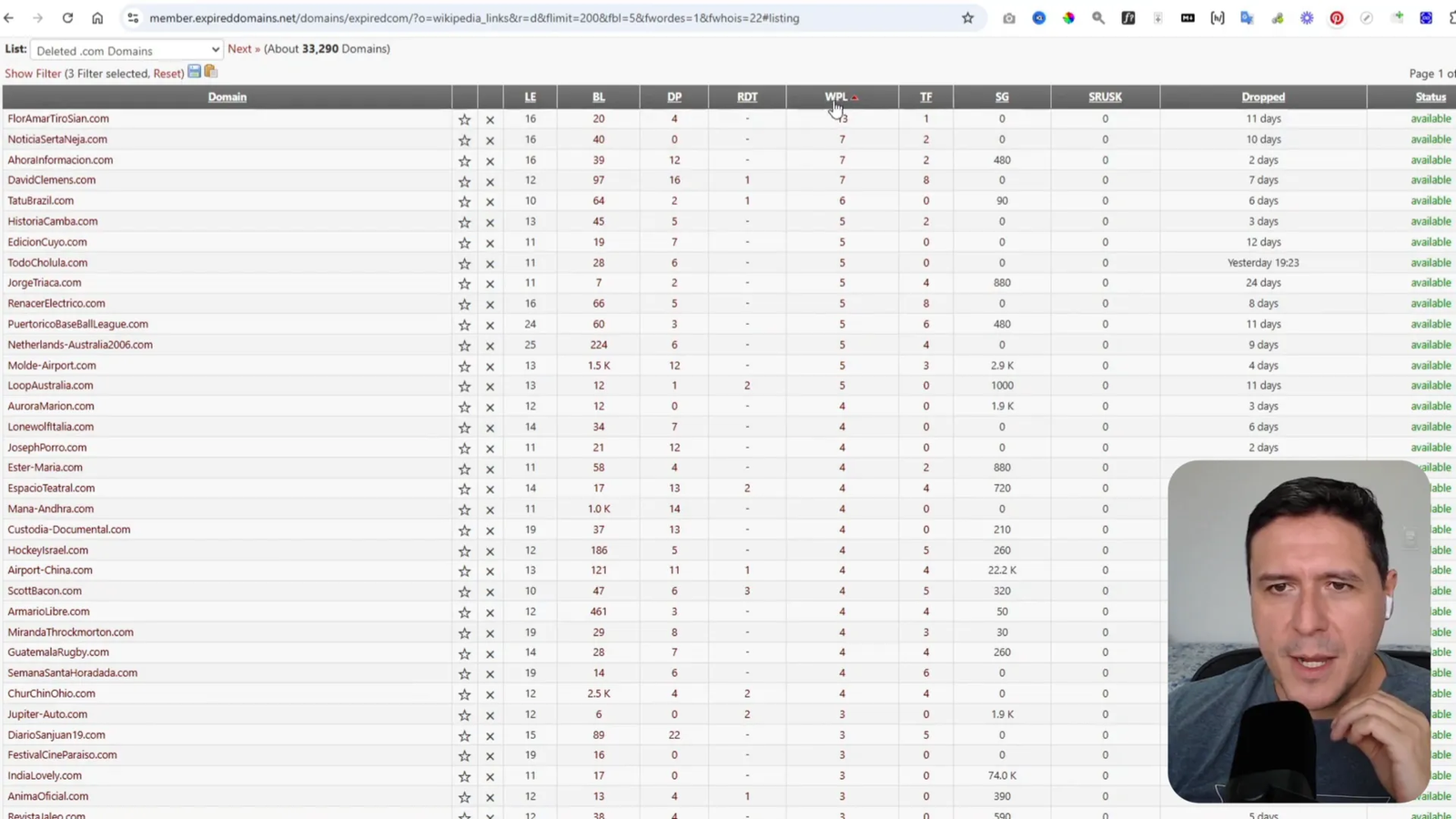Open the Show Filter panel
Viewport: 1456px width, 819px height.
pos(33,73)
